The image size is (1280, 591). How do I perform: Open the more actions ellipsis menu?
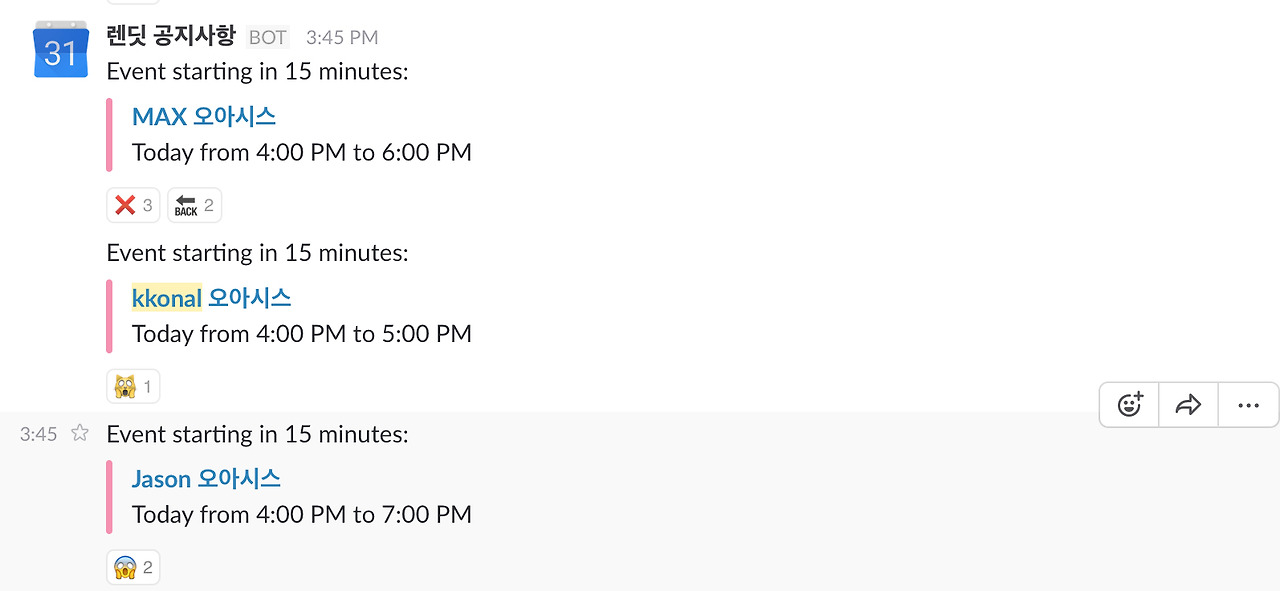pos(1248,405)
